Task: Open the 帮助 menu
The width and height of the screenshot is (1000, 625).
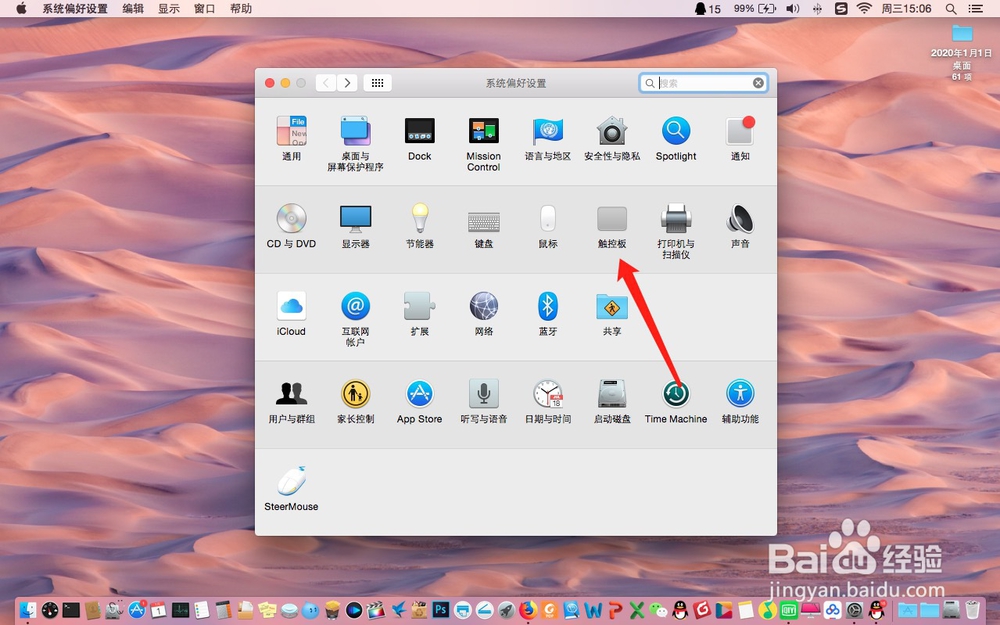Action: pyautogui.click(x=241, y=8)
